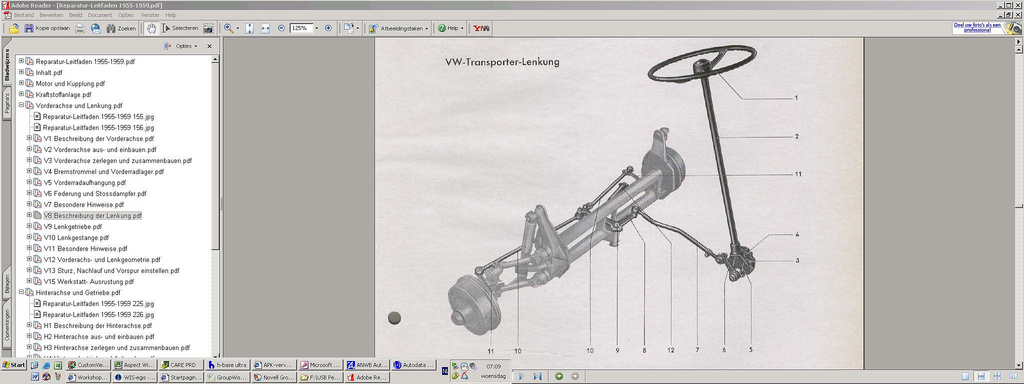Expand Motor und Kupplung.pdf bookmark
1024x384 pixels.
21,83
